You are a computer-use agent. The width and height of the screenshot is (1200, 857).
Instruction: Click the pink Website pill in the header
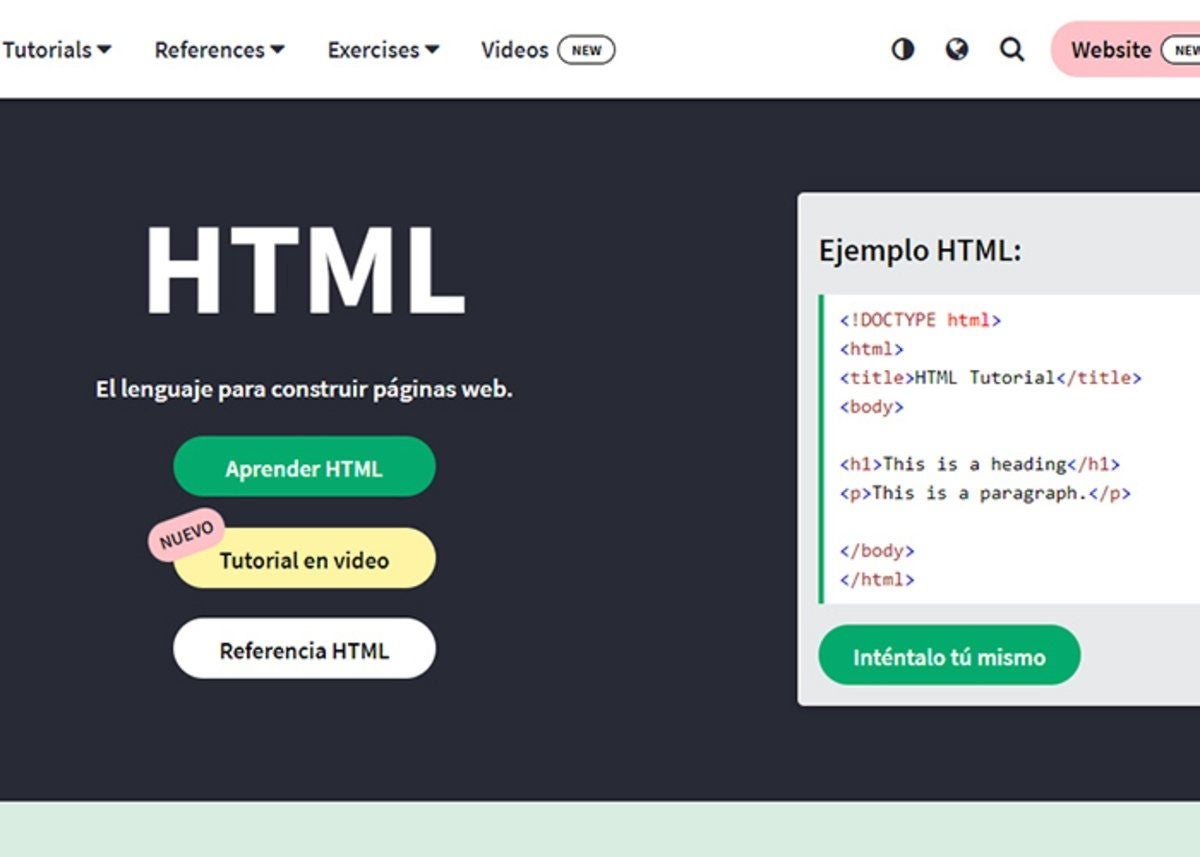(x=1111, y=49)
